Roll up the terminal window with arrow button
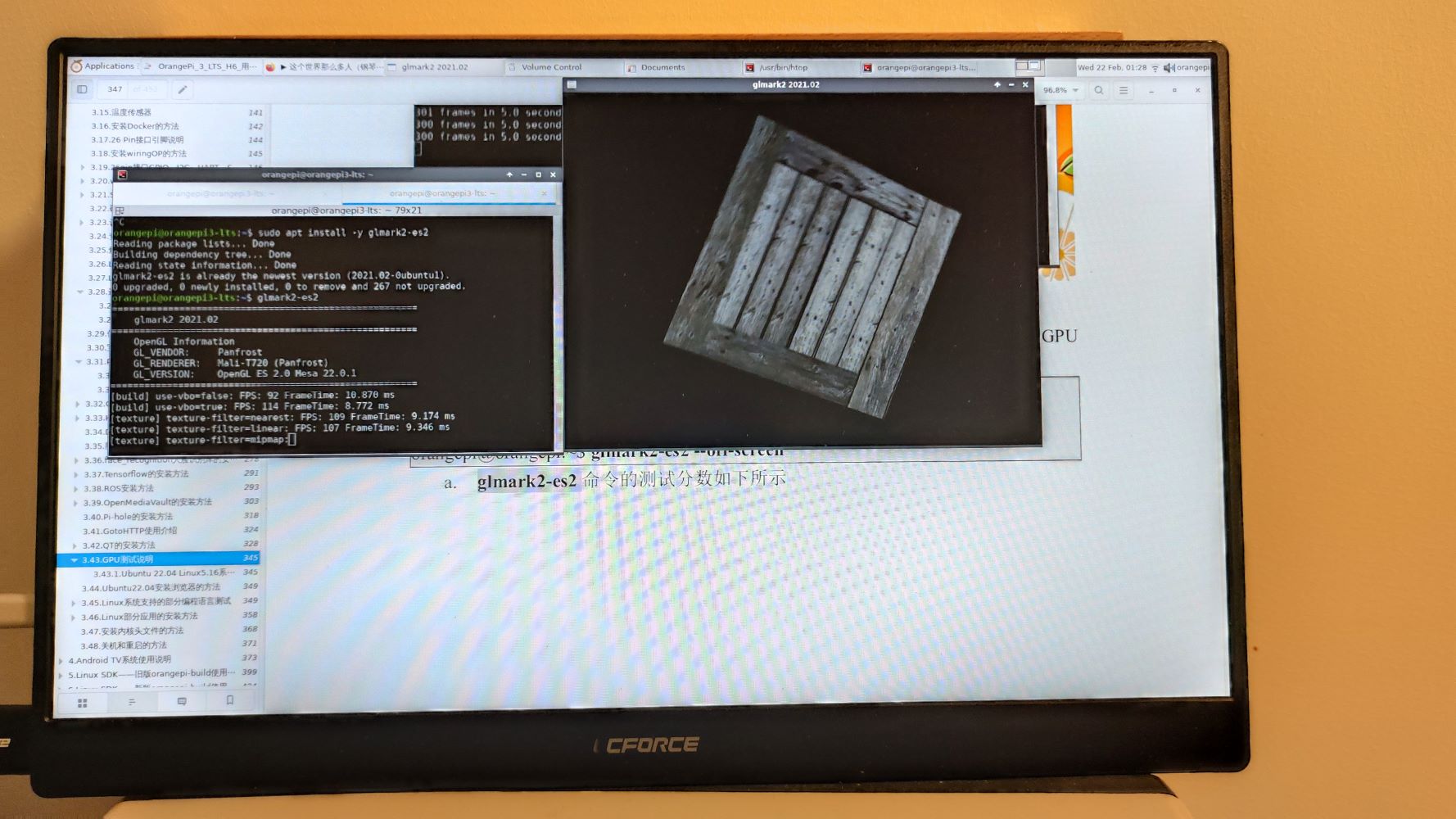The image size is (1456, 819). coord(509,174)
